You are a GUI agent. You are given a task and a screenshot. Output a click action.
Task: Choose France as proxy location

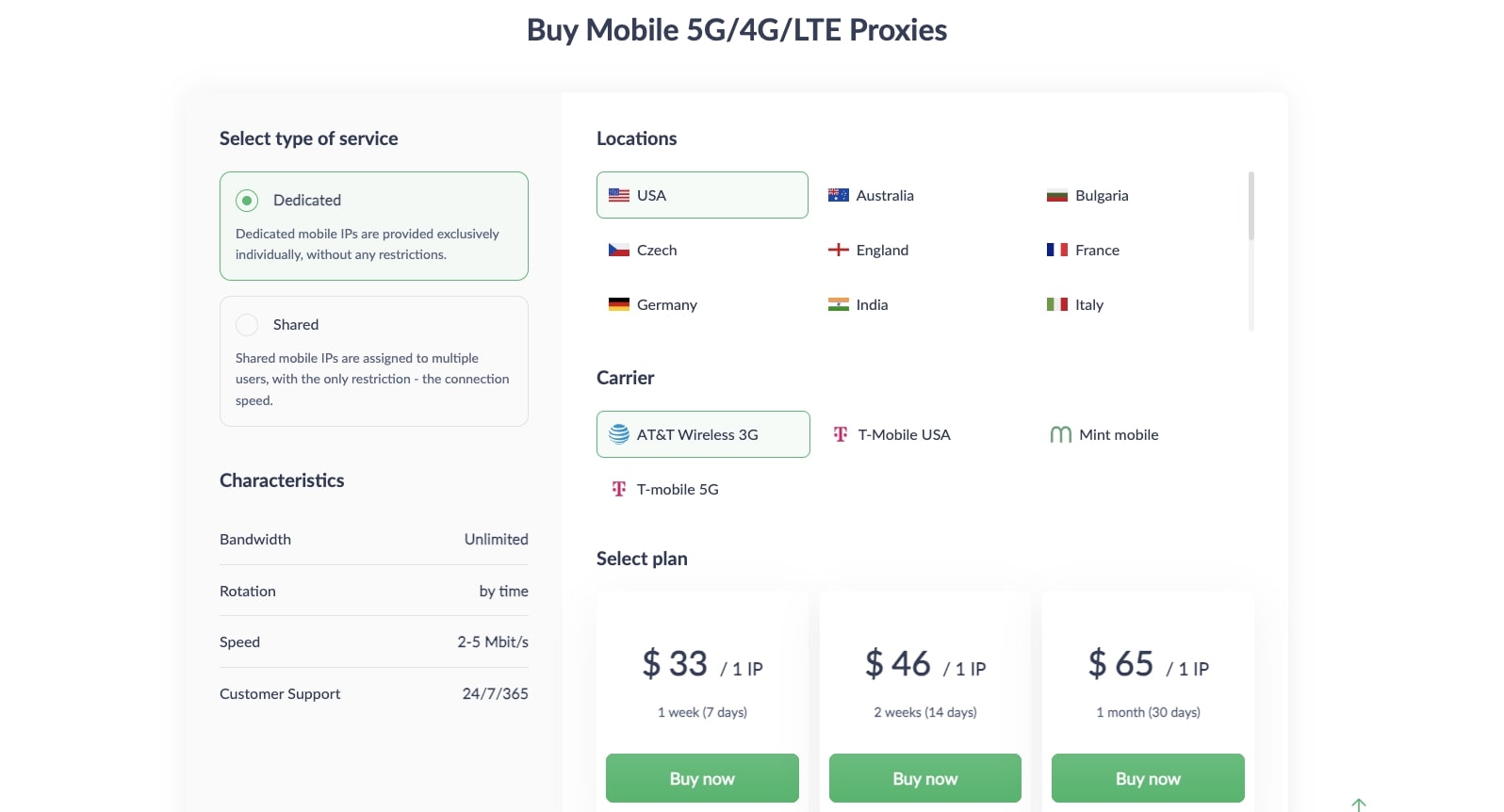(1096, 250)
